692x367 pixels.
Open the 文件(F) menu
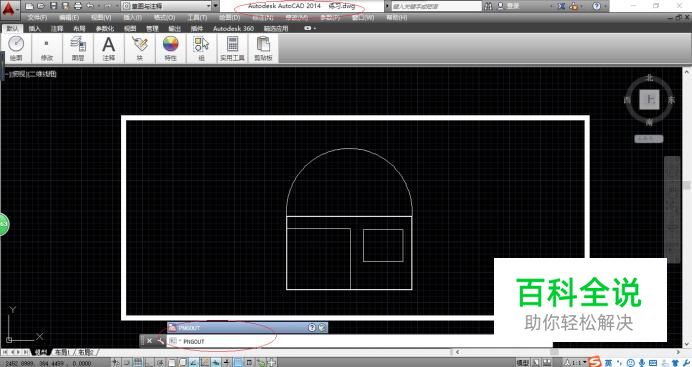pos(37,18)
